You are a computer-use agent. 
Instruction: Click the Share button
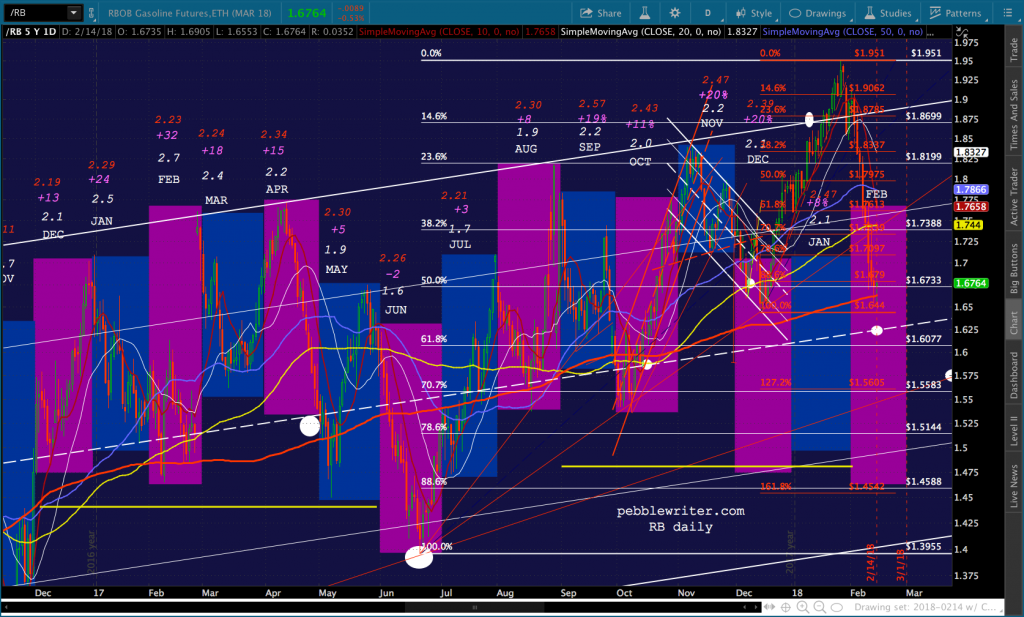tap(601, 13)
